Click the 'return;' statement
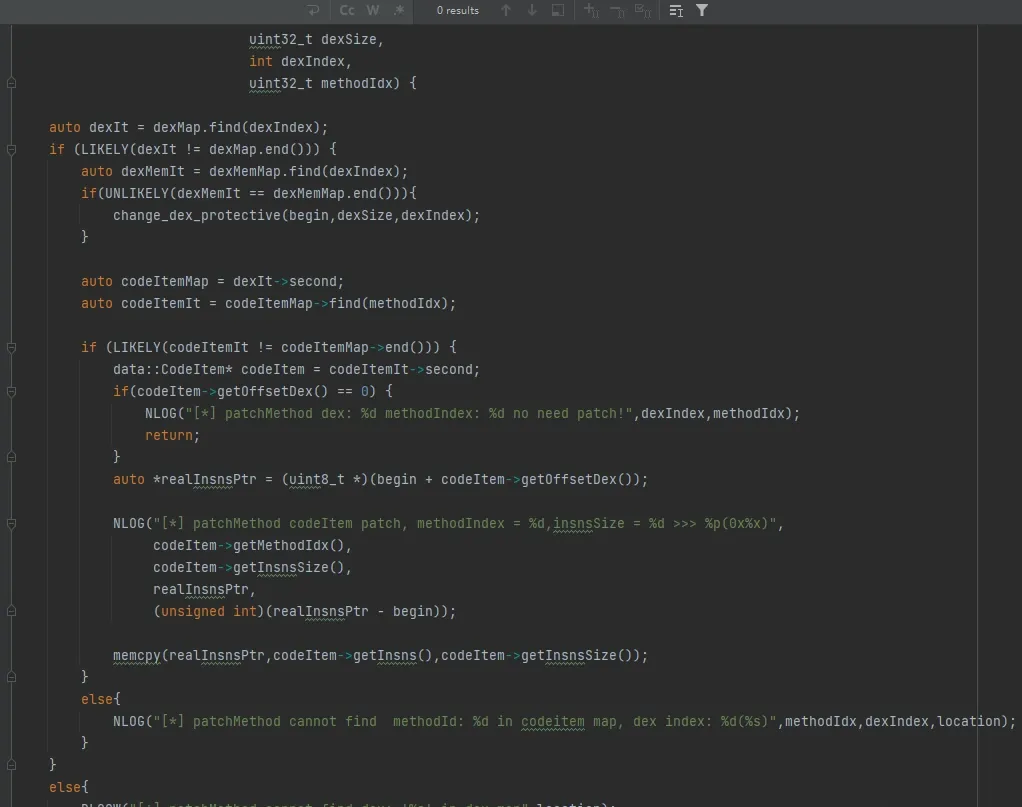The image size is (1022, 807). [172, 436]
